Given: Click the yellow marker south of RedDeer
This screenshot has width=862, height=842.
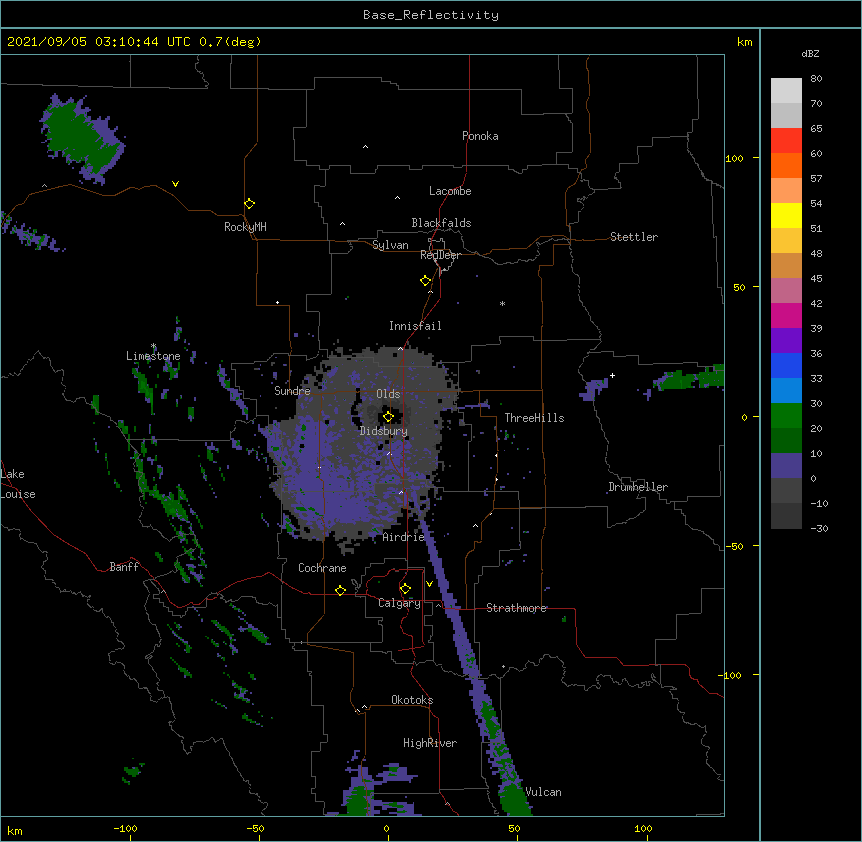Looking at the screenshot, I should [x=425, y=281].
